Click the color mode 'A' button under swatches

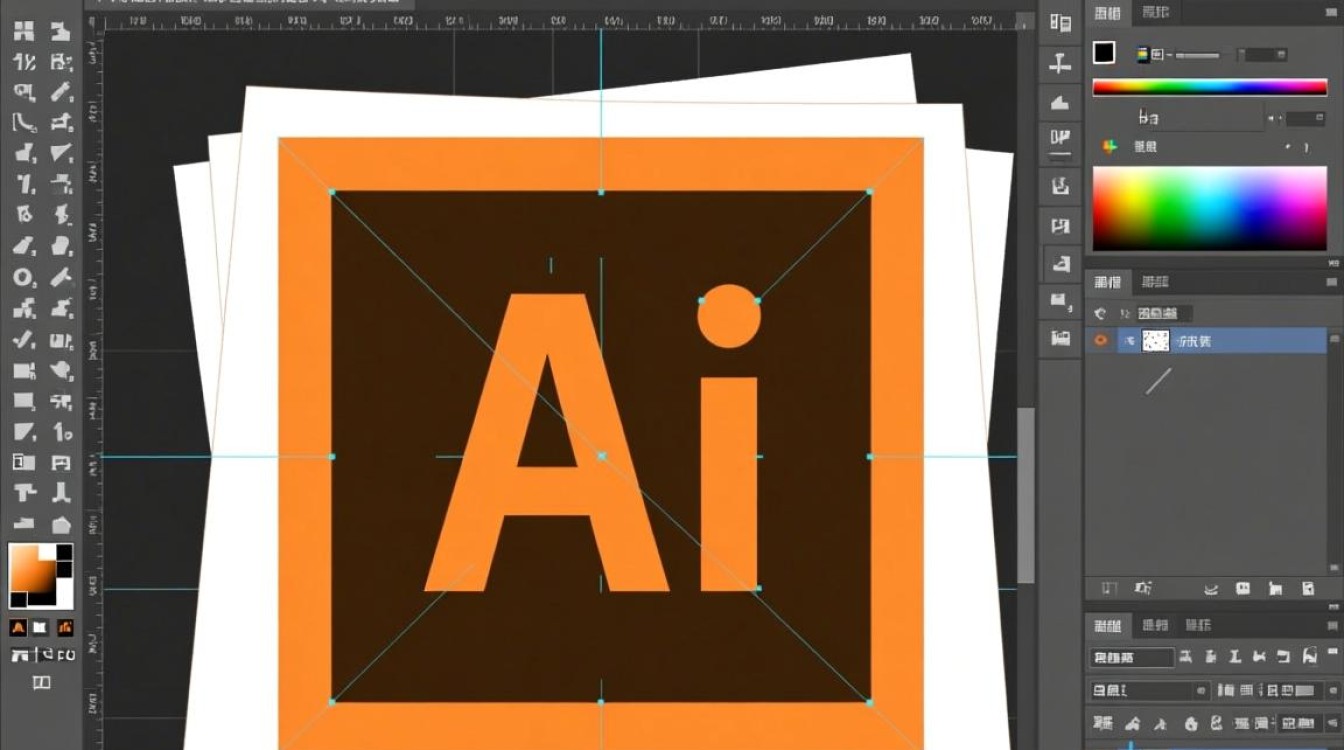point(18,628)
